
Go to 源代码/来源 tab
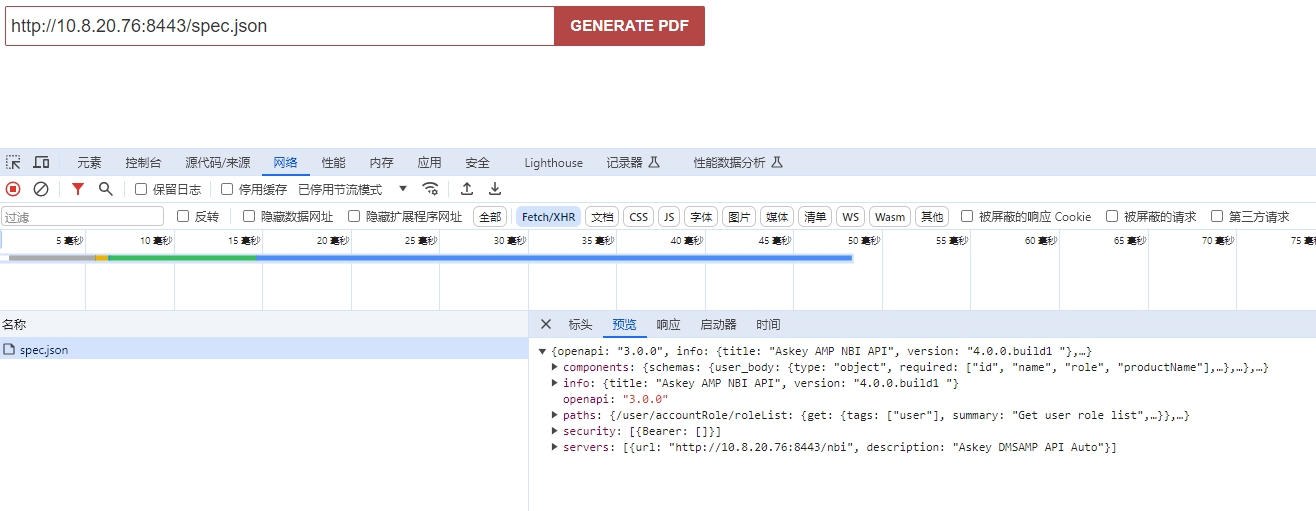click(217, 162)
